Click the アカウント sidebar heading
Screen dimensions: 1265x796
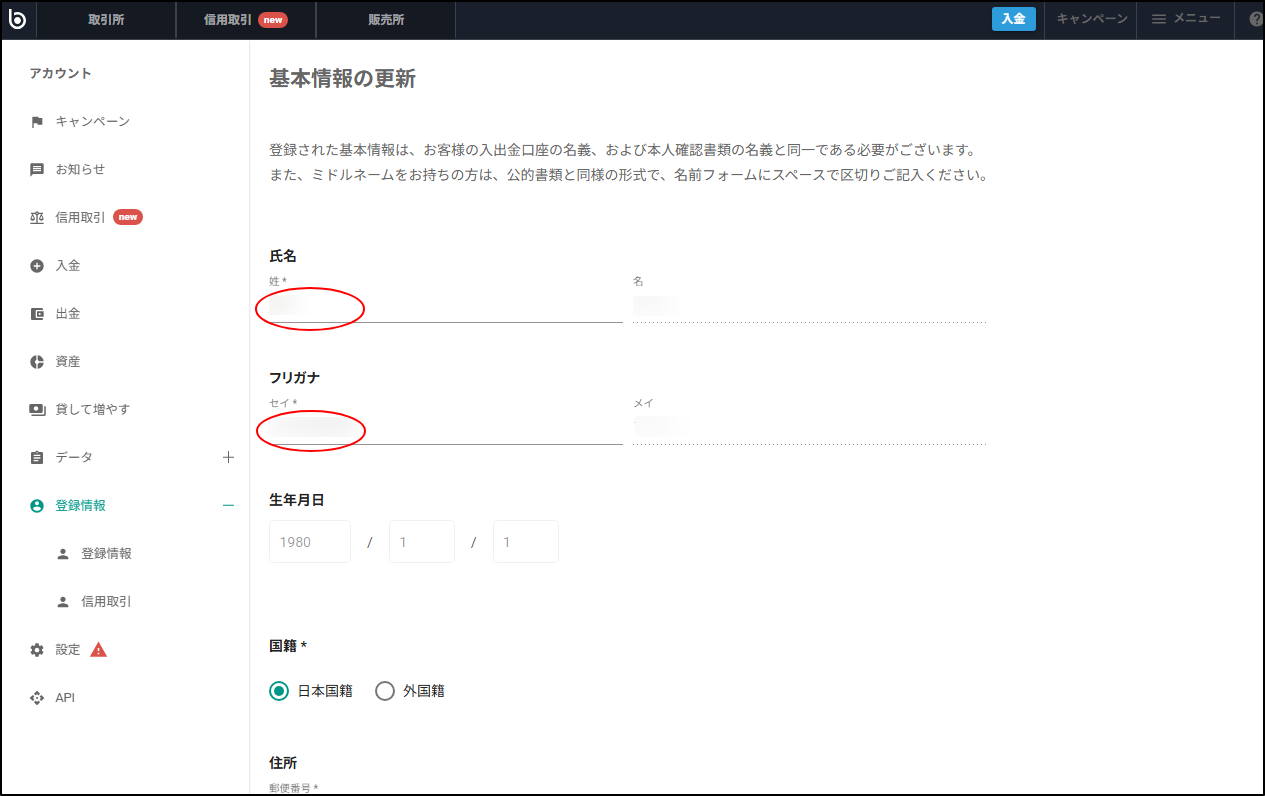pos(60,74)
